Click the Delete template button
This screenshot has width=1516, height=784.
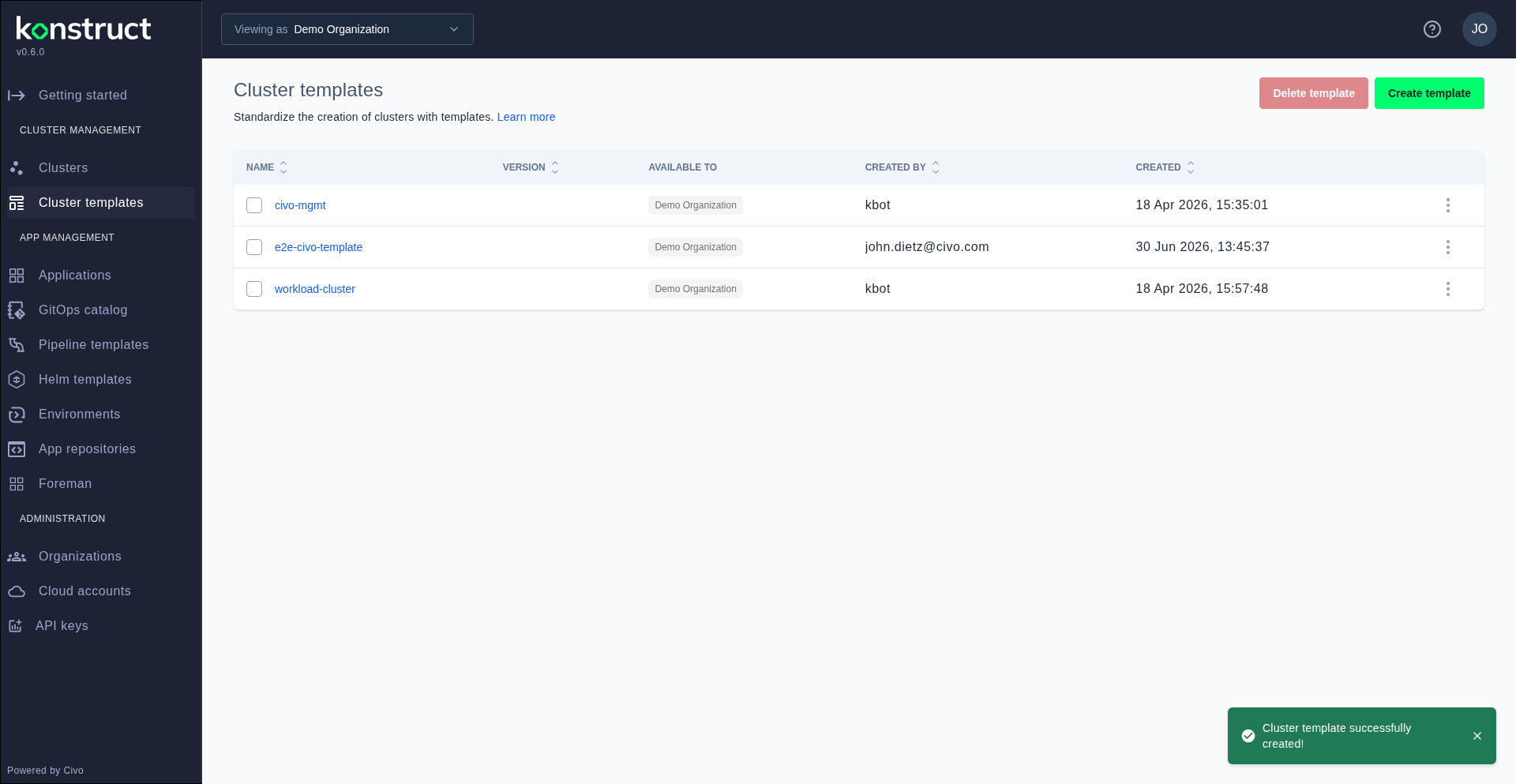click(1314, 93)
